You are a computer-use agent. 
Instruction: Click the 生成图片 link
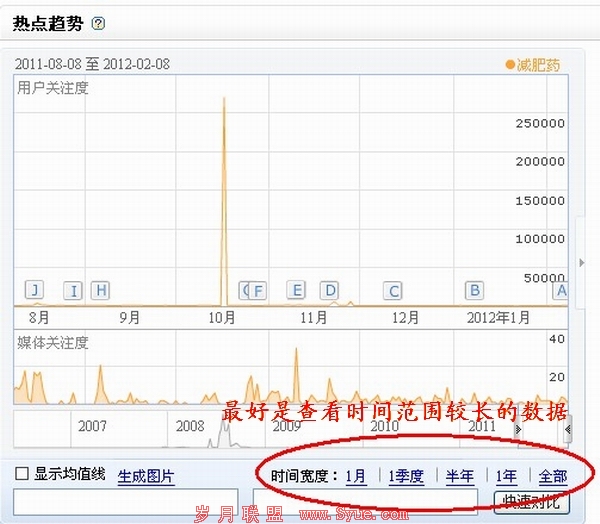tap(145, 475)
